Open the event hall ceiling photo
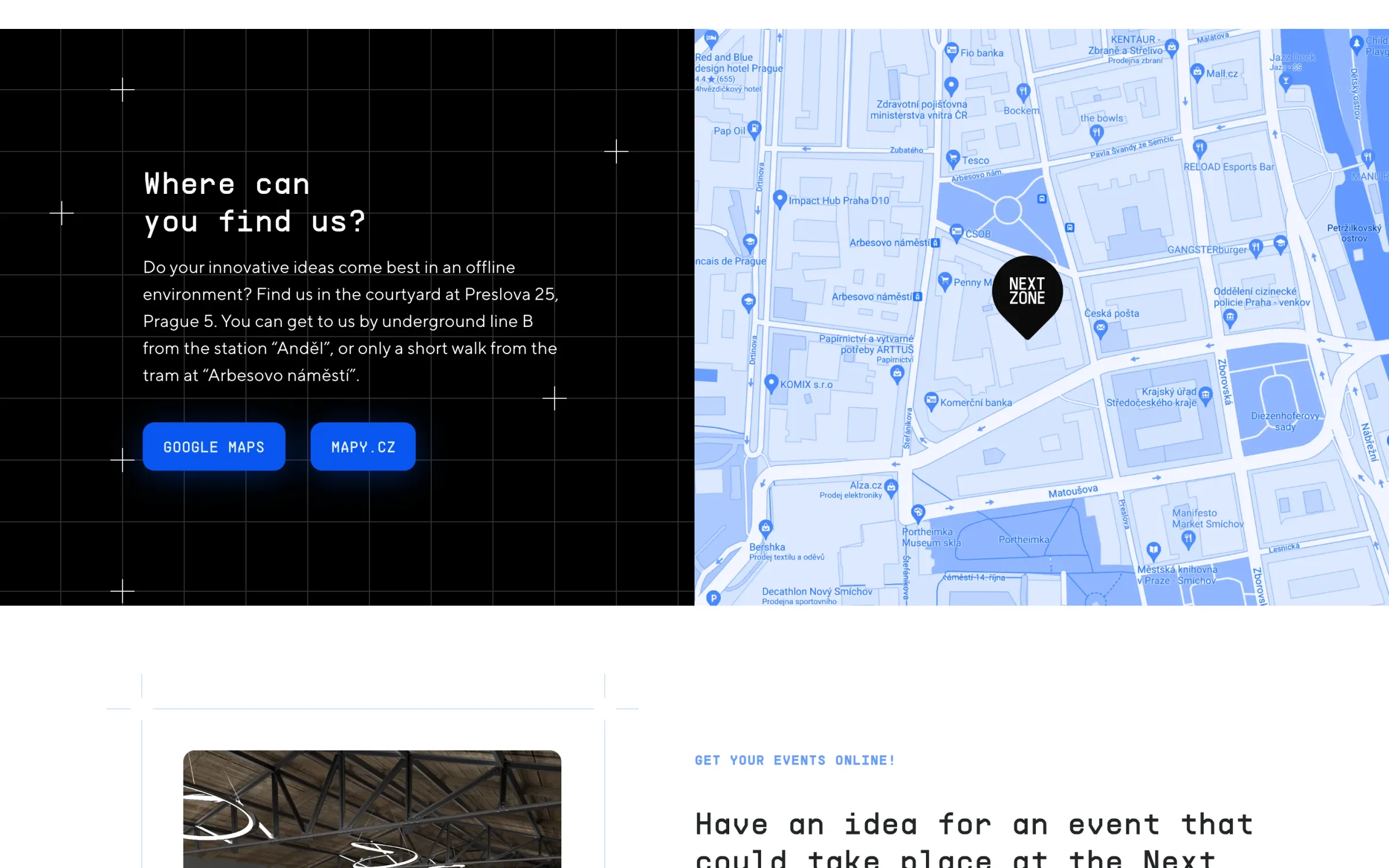Screen dimensions: 1389x868 coord(372,809)
